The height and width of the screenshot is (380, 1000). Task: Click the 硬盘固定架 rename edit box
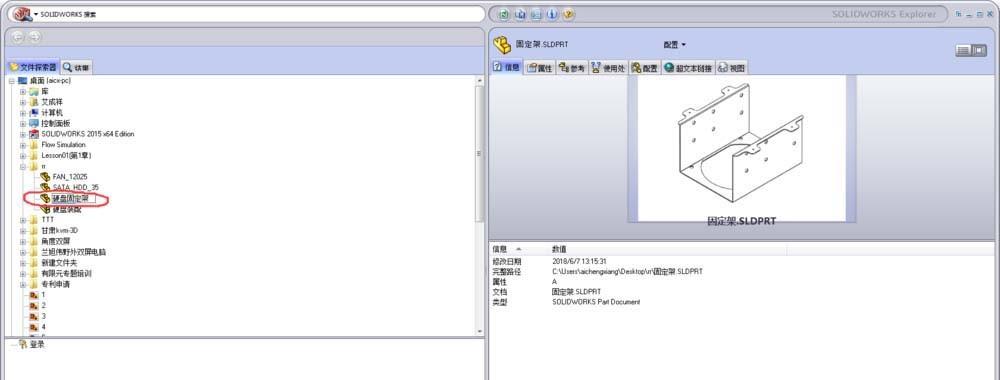tap(73, 199)
